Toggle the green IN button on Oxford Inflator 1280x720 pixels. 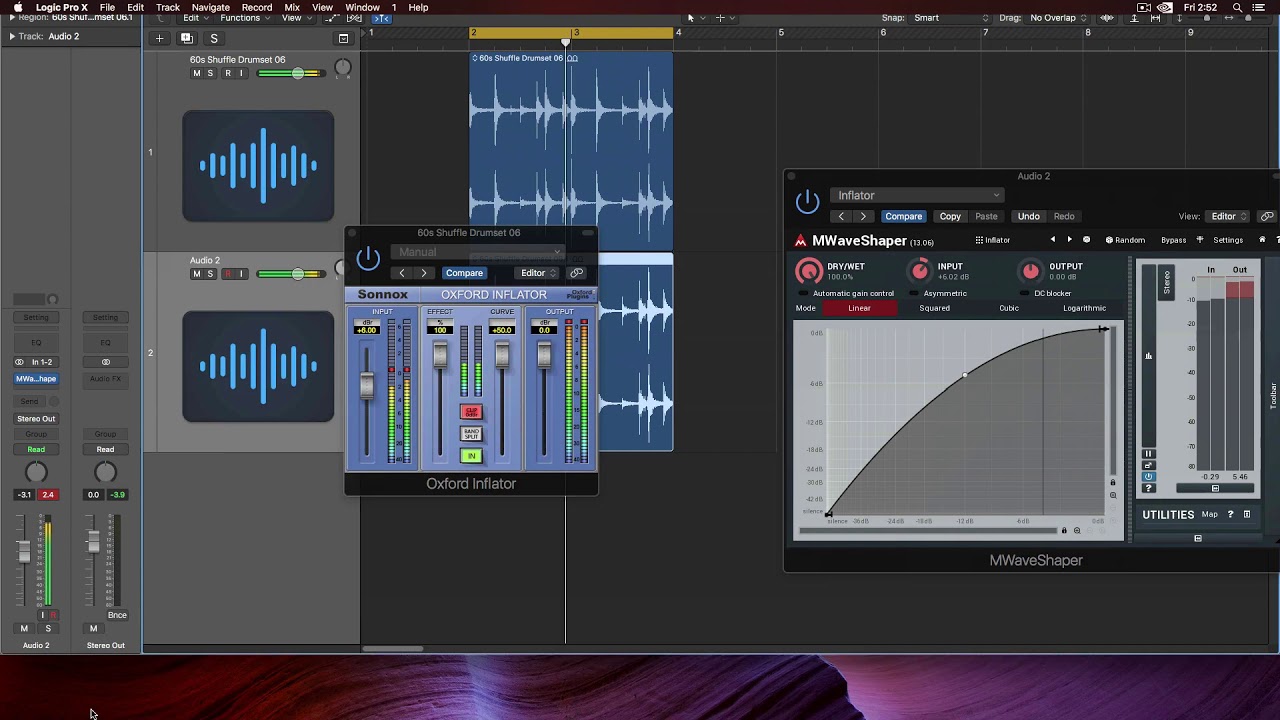pos(471,456)
